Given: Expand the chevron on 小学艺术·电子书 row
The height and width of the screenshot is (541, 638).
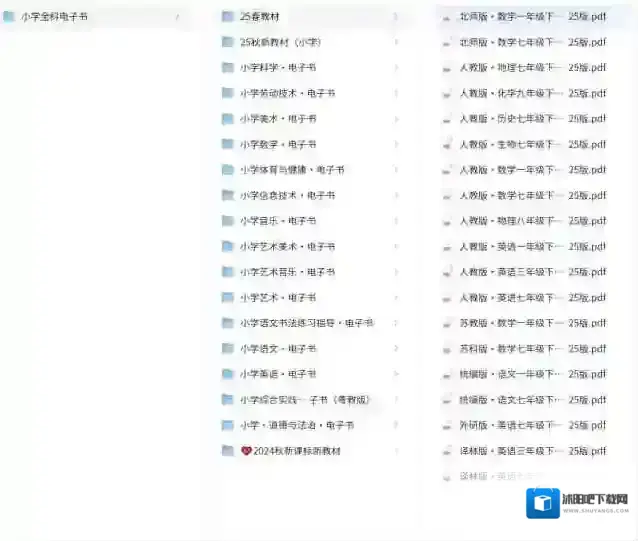Looking at the screenshot, I should pyautogui.click(x=396, y=297).
